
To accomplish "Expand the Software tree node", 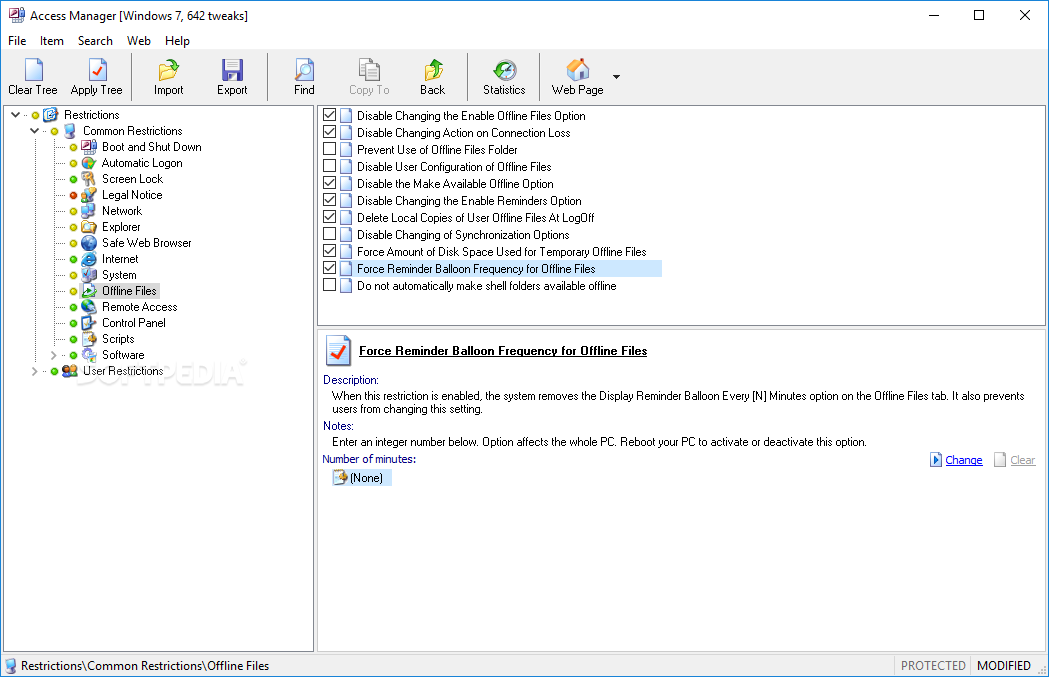I will tap(54, 355).
